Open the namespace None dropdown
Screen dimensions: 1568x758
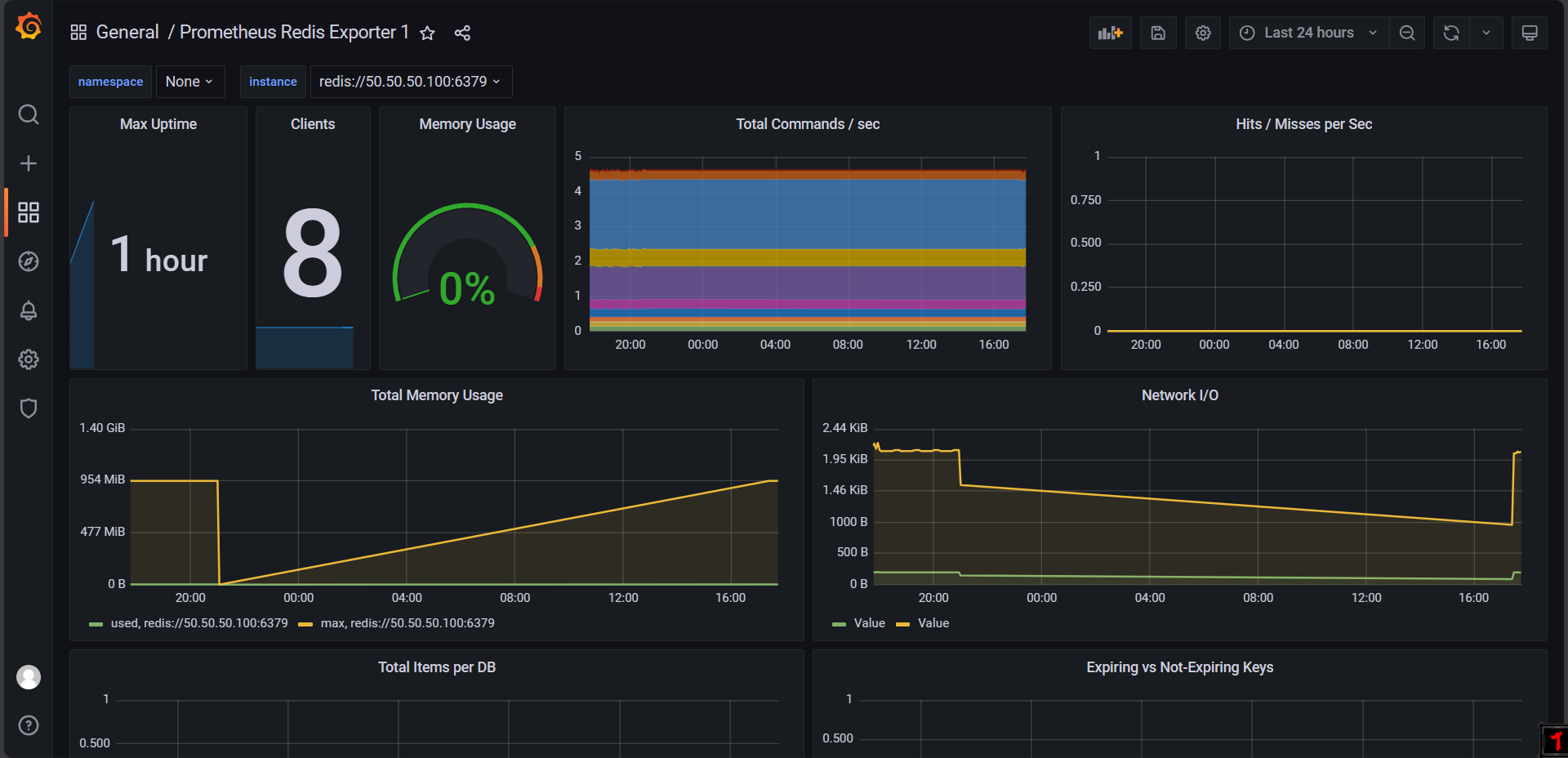[x=190, y=82]
